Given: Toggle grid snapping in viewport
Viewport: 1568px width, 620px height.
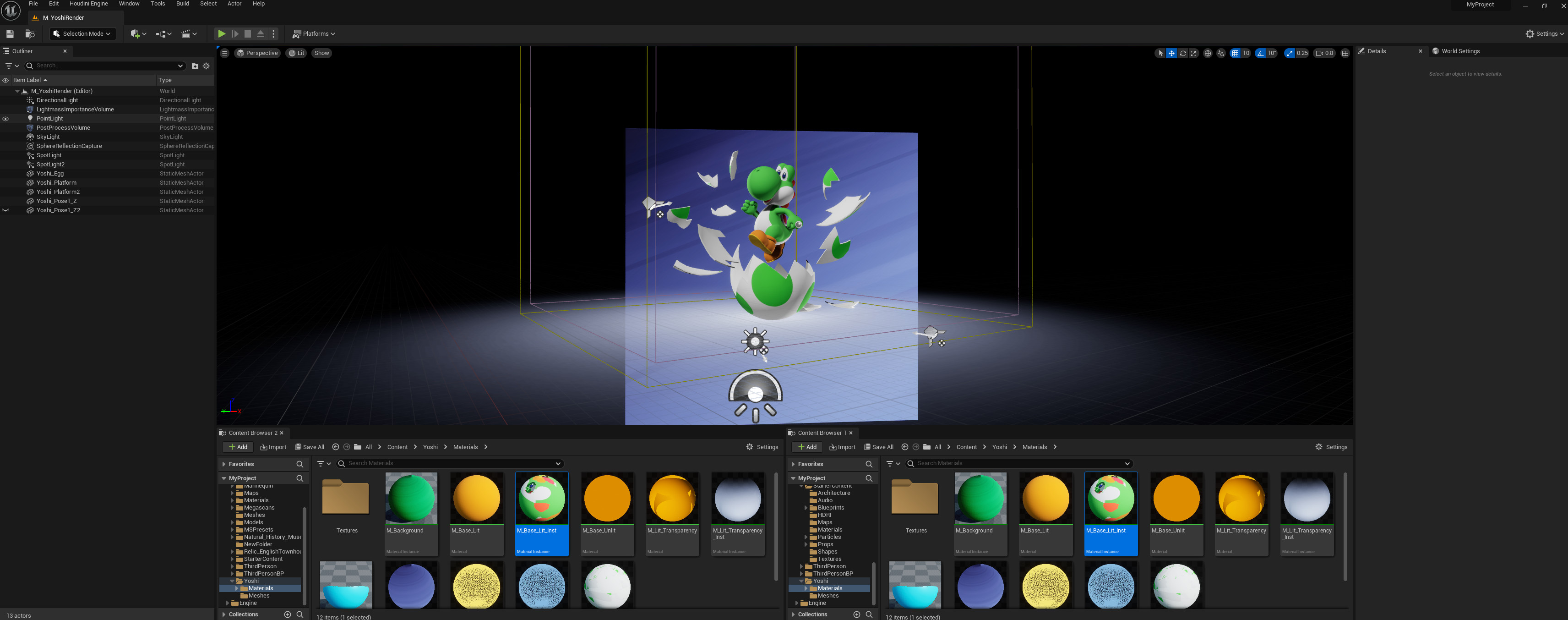Looking at the screenshot, I should (x=1235, y=53).
